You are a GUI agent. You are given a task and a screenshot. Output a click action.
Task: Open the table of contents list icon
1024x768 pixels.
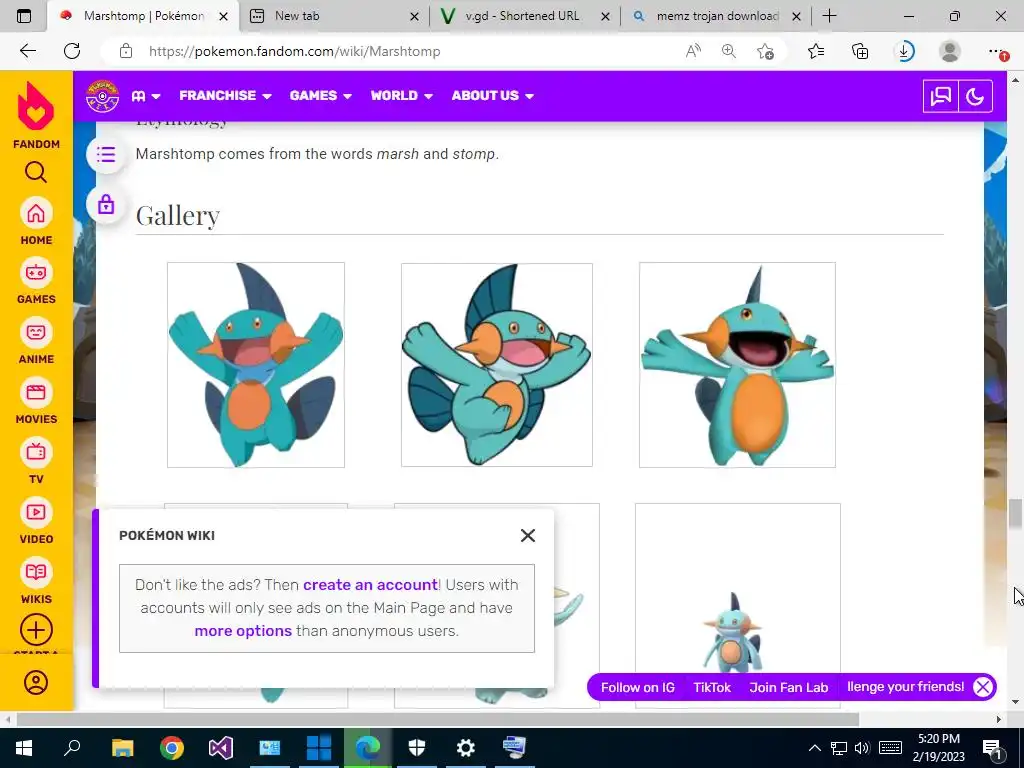(106, 155)
